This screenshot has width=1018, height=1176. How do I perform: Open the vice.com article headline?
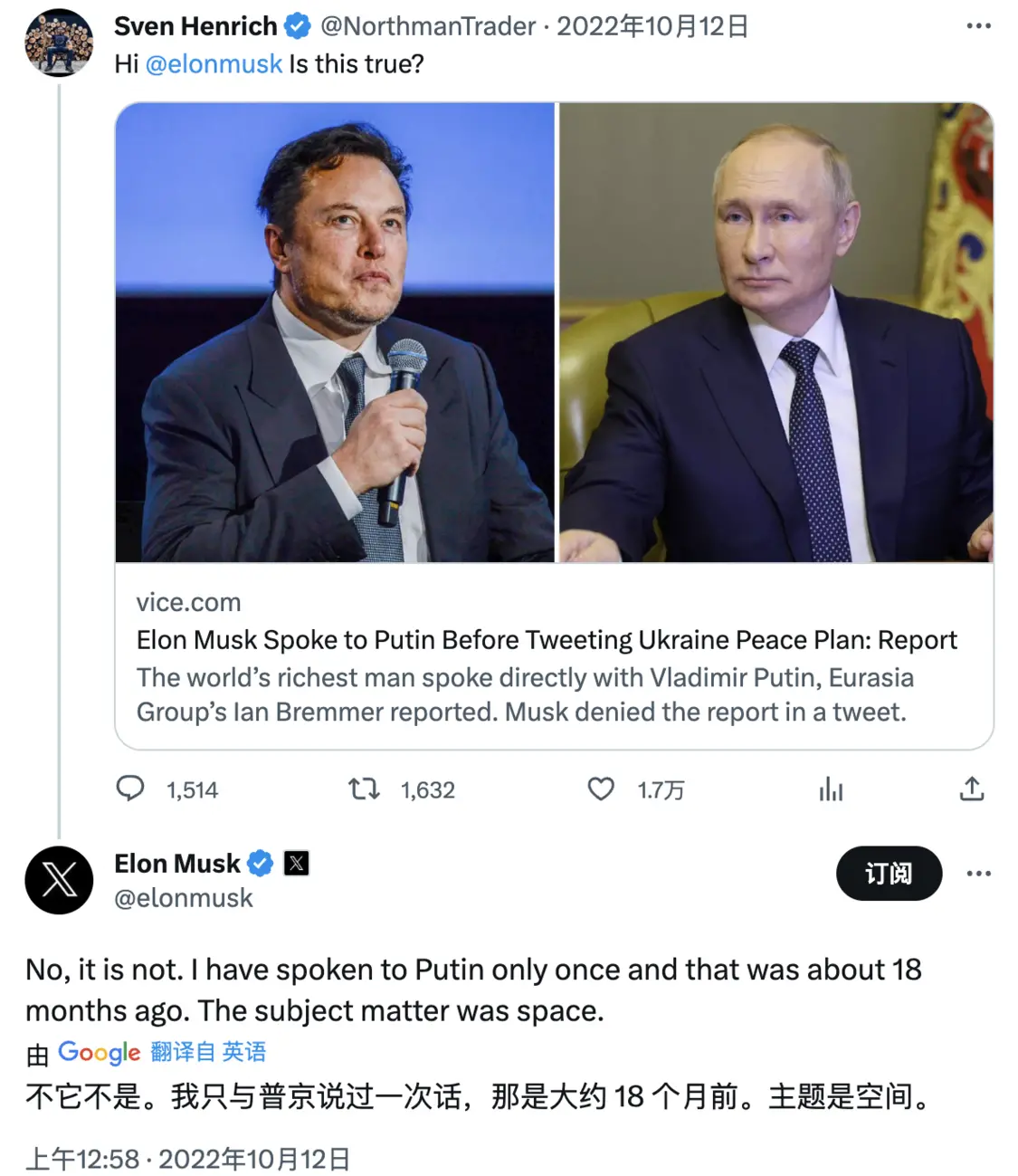tap(546, 640)
